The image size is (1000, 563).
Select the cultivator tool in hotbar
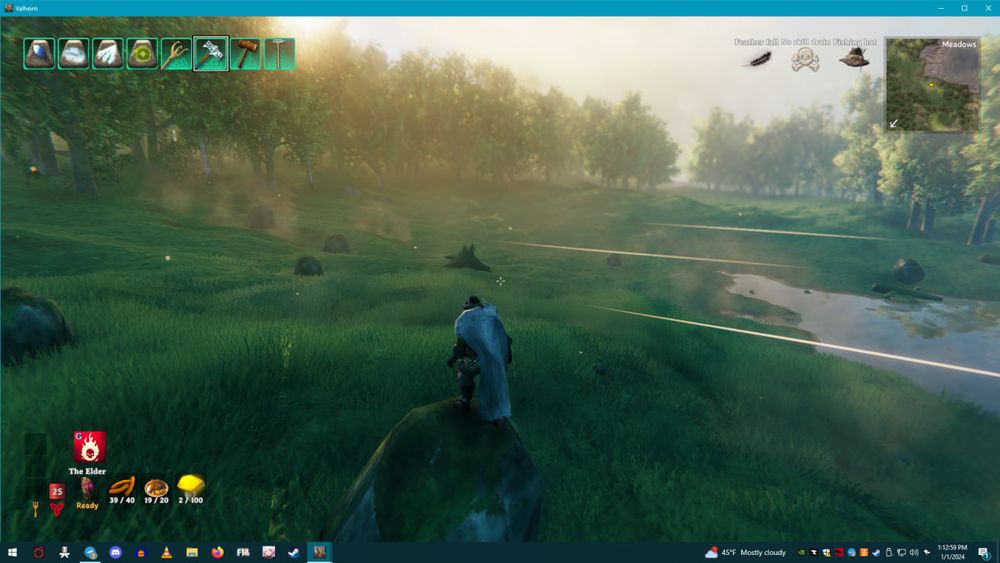177,54
